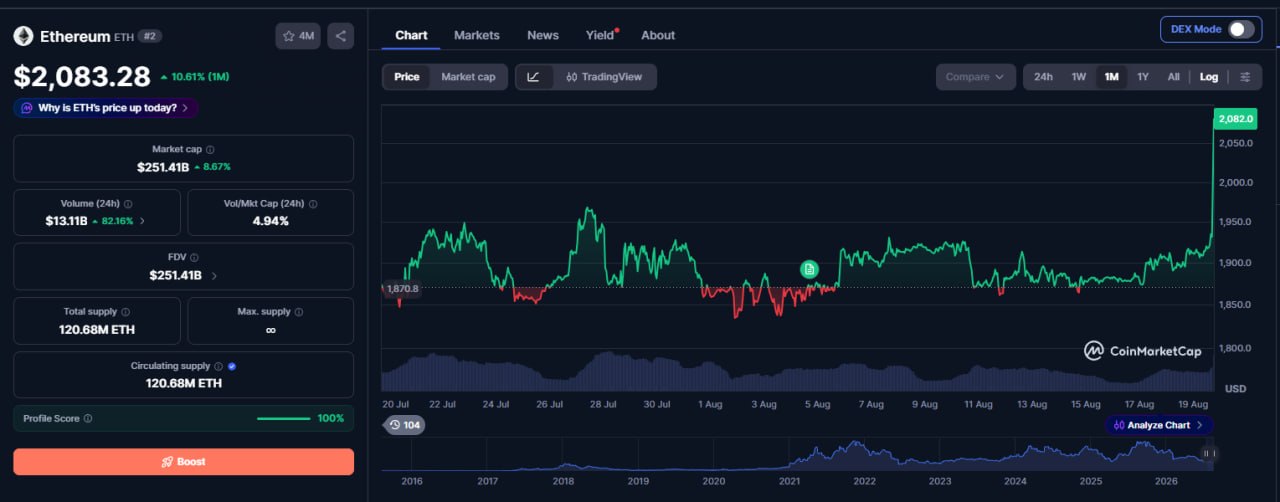Open the Compare dropdown
Screen dimensions: 1280x502
click(x=975, y=77)
